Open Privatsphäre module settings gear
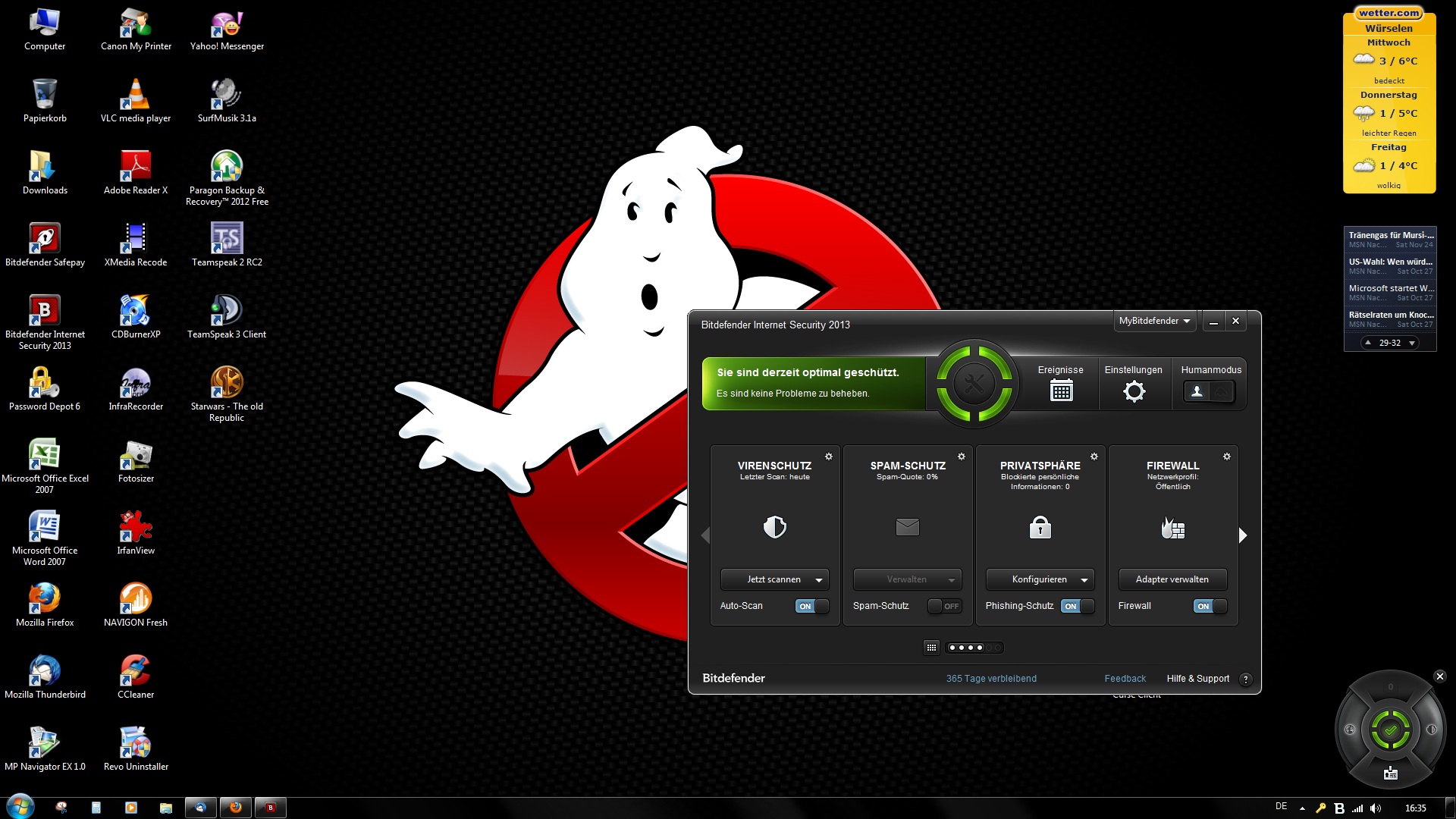 1094,457
